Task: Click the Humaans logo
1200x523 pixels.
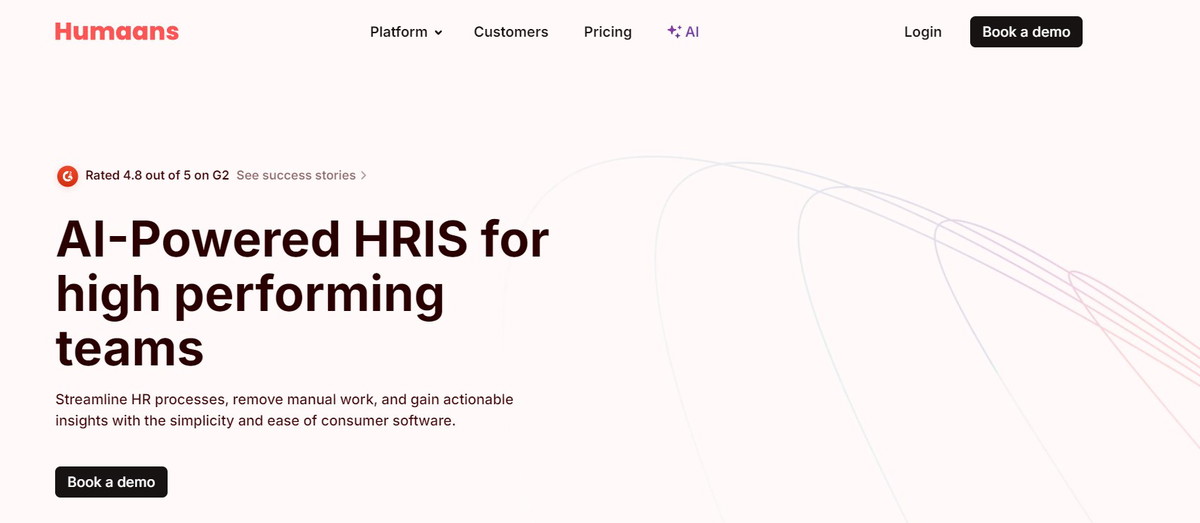Action: coord(117,32)
